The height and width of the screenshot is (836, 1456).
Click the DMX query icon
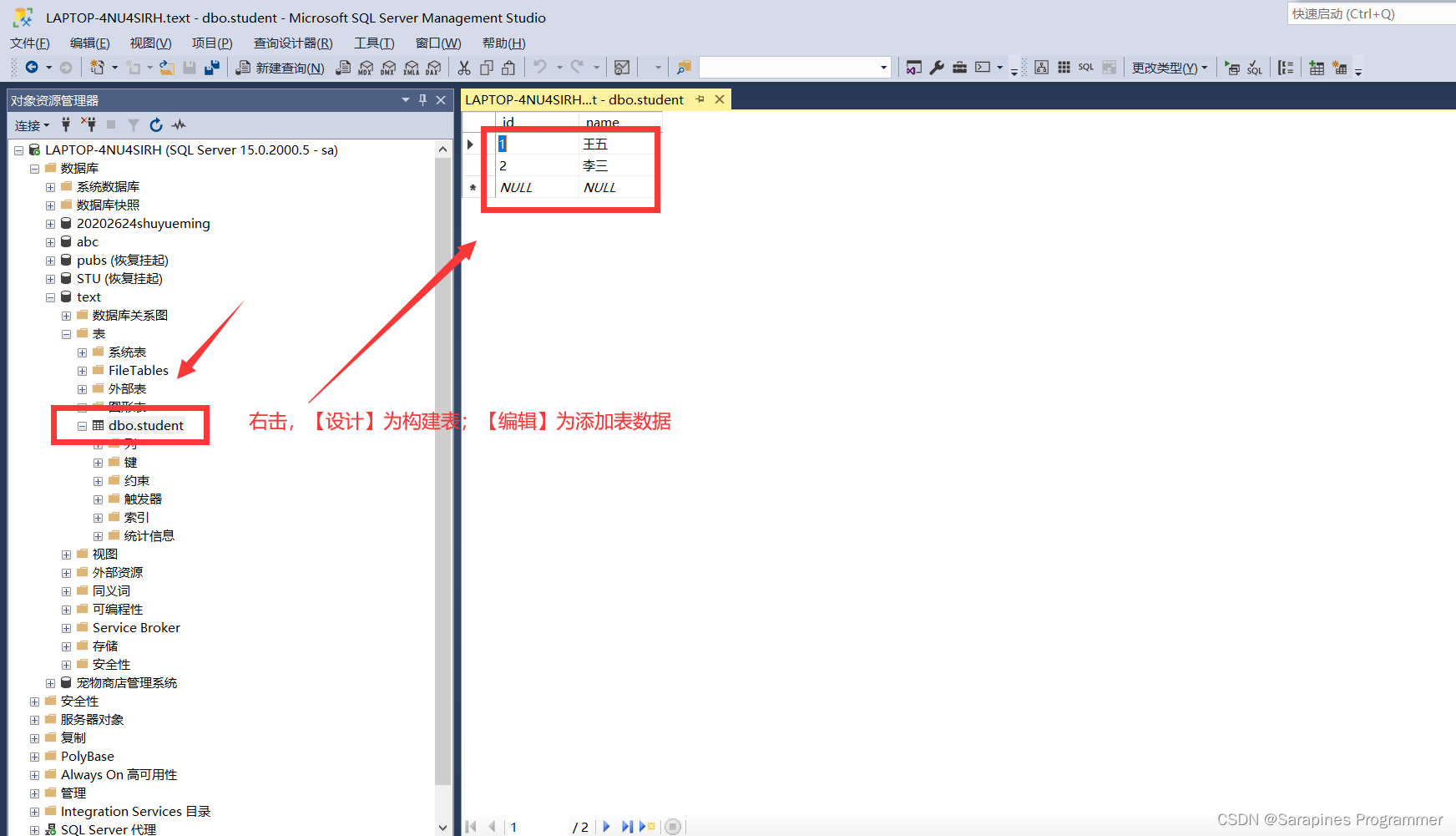coord(388,68)
